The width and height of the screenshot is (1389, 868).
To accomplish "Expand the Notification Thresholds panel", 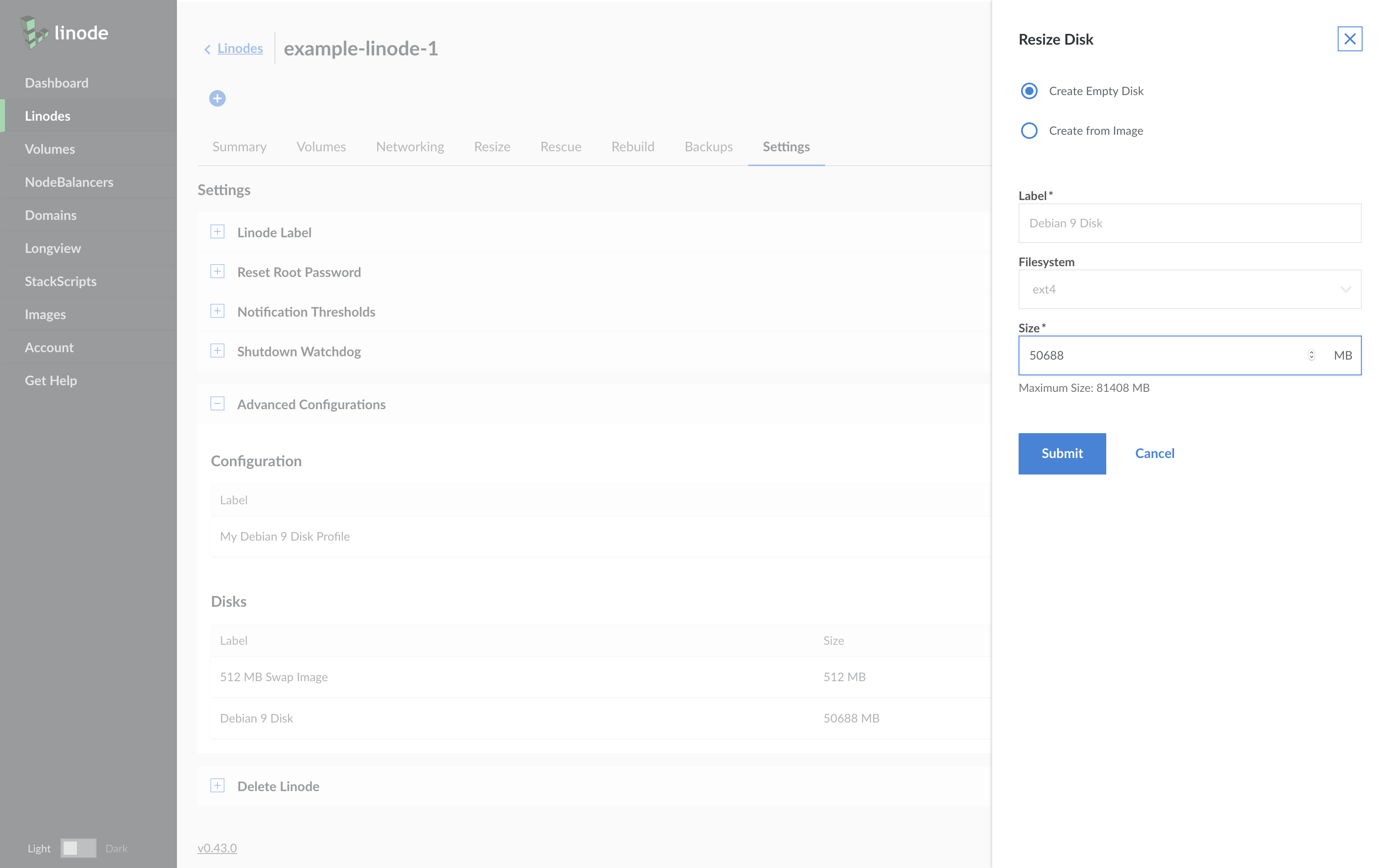I will [x=217, y=311].
